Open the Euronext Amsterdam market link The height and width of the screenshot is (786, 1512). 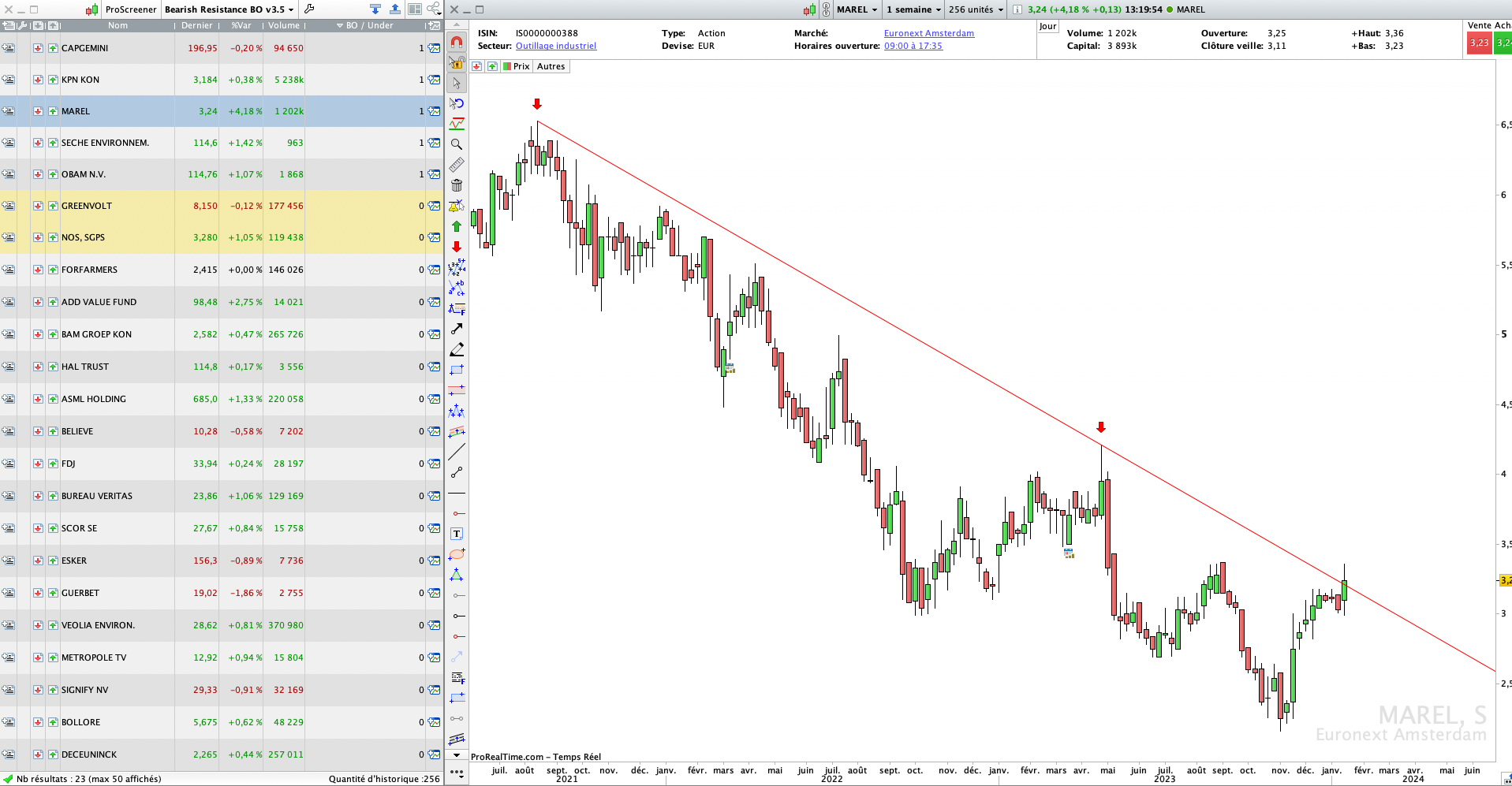pos(928,33)
